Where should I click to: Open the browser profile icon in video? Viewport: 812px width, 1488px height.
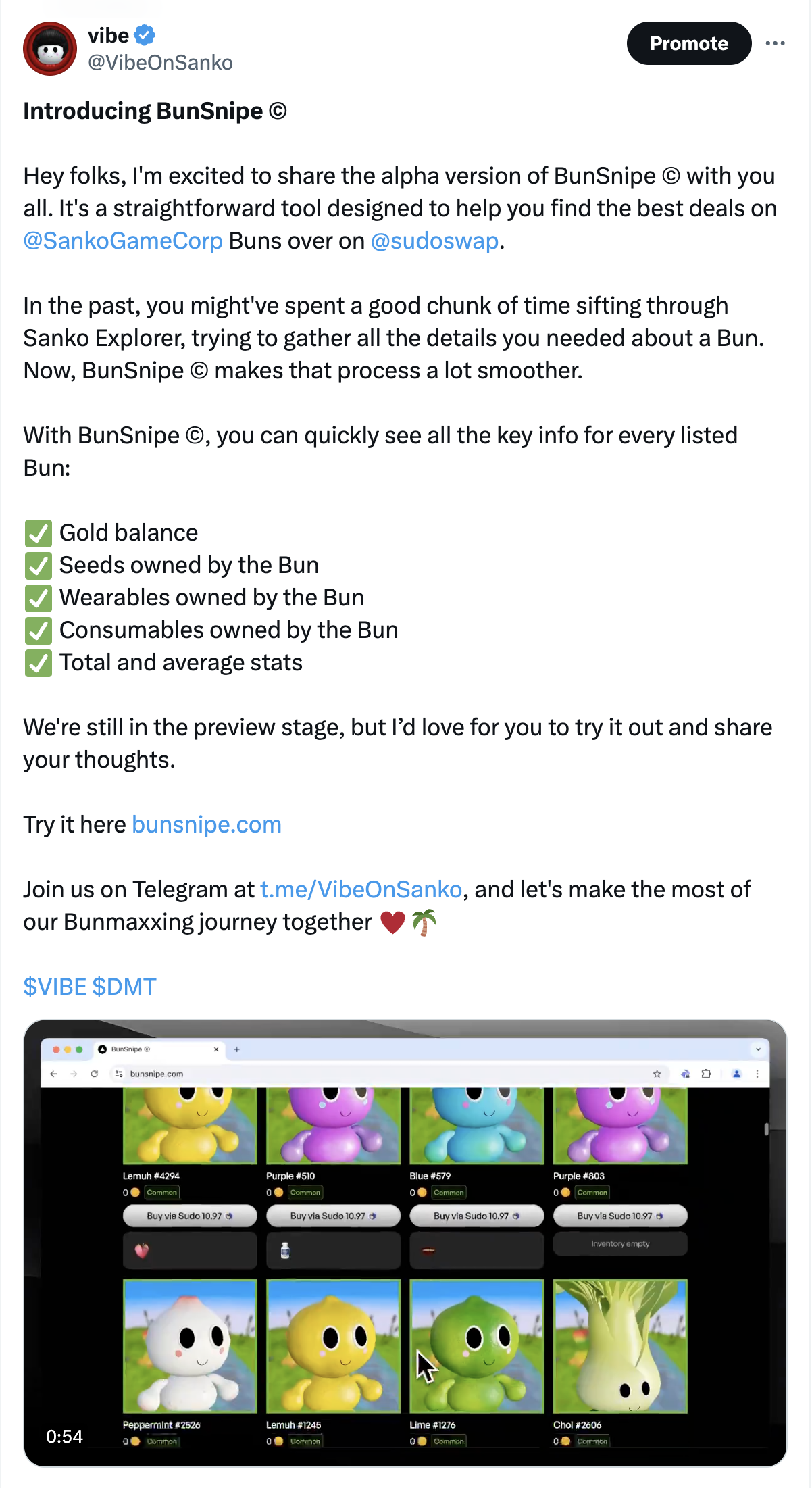[737, 1074]
